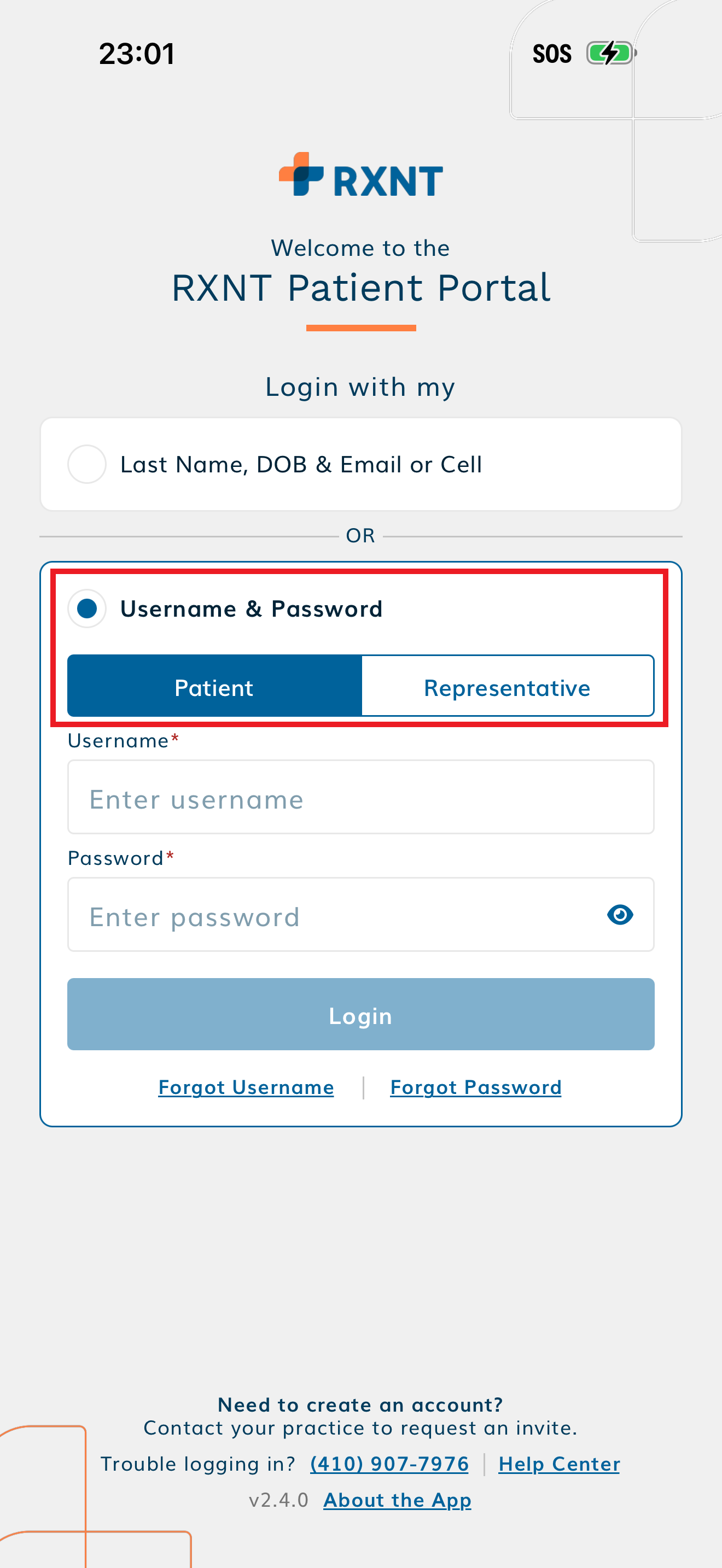Switch to the Representative tab
722x1568 pixels.
[507, 687]
